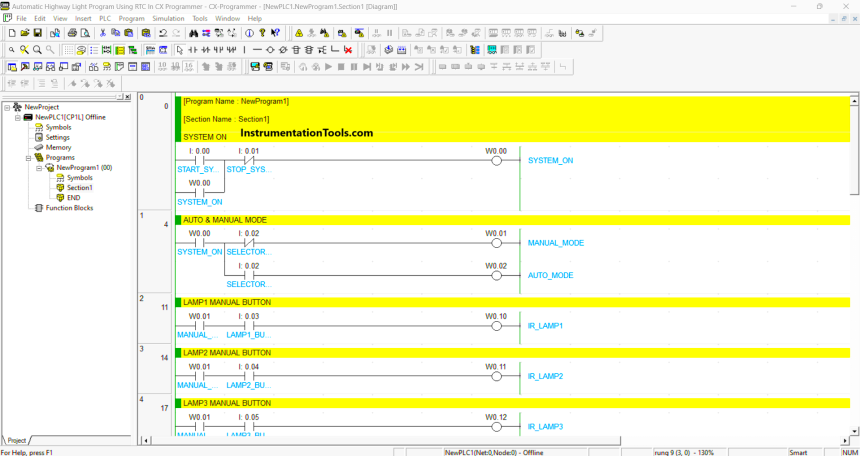Viewport: 860px width, 456px height.
Task: Toggle the Watch window icon
Action: tap(38, 67)
